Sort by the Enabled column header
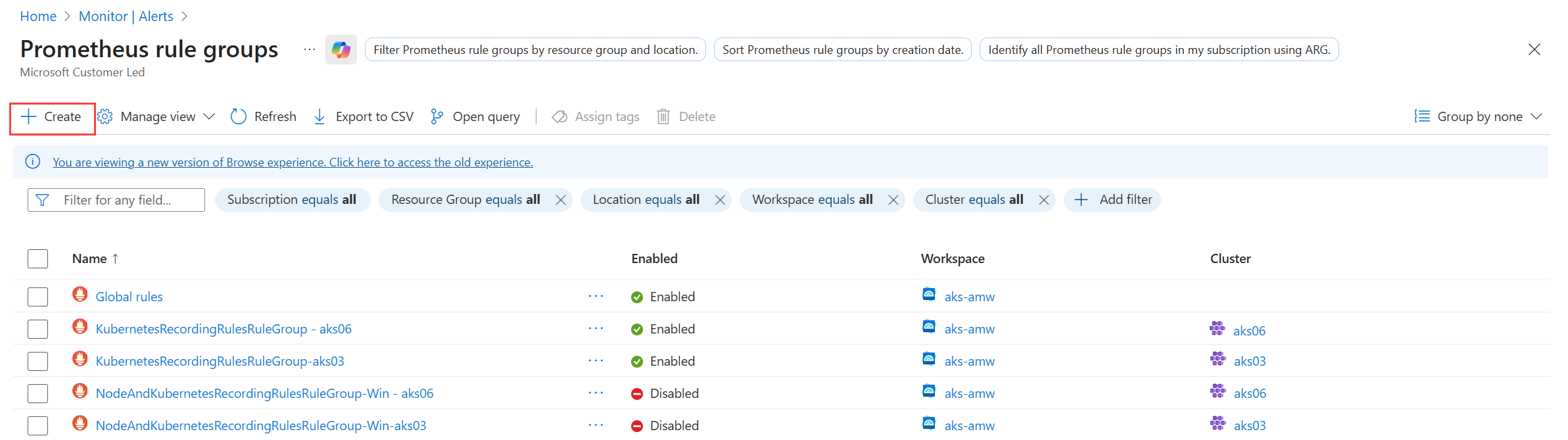The height and width of the screenshot is (440, 1568). [654, 259]
